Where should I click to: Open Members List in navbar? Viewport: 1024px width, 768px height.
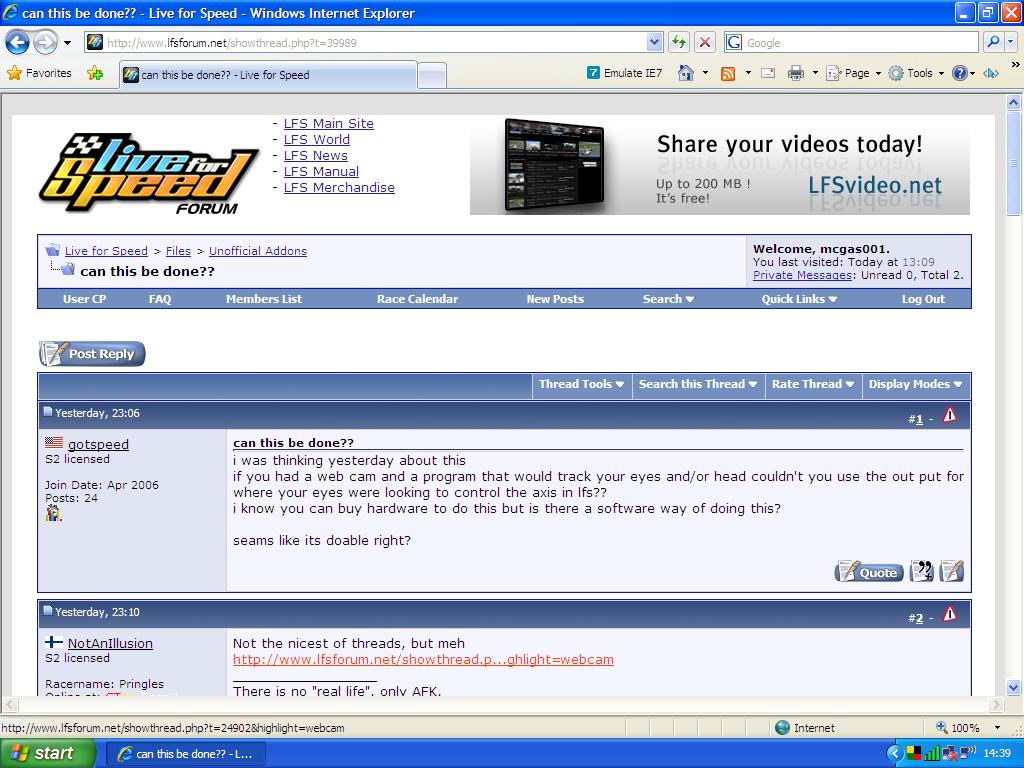(264, 299)
